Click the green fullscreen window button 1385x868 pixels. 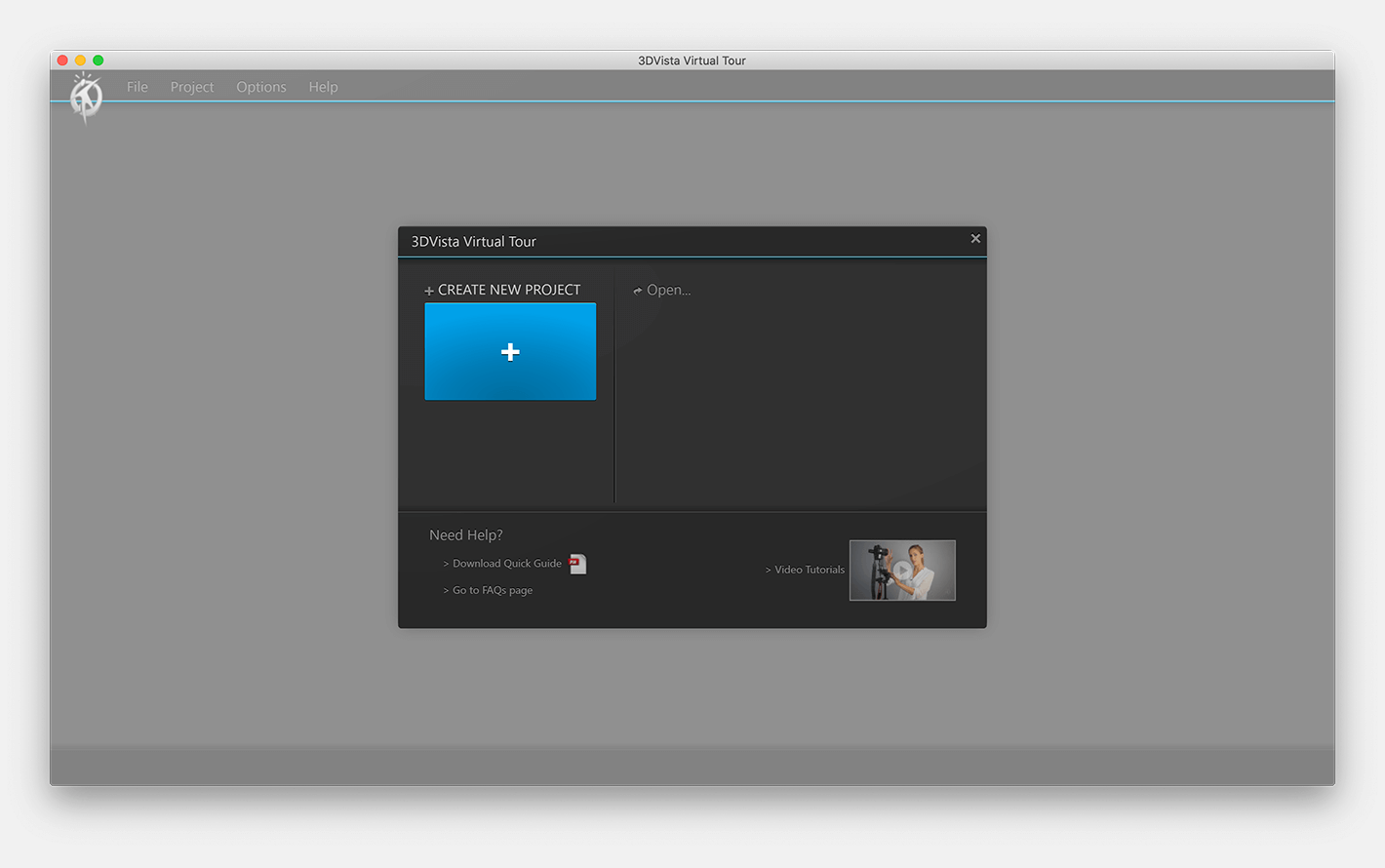[x=98, y=60]
